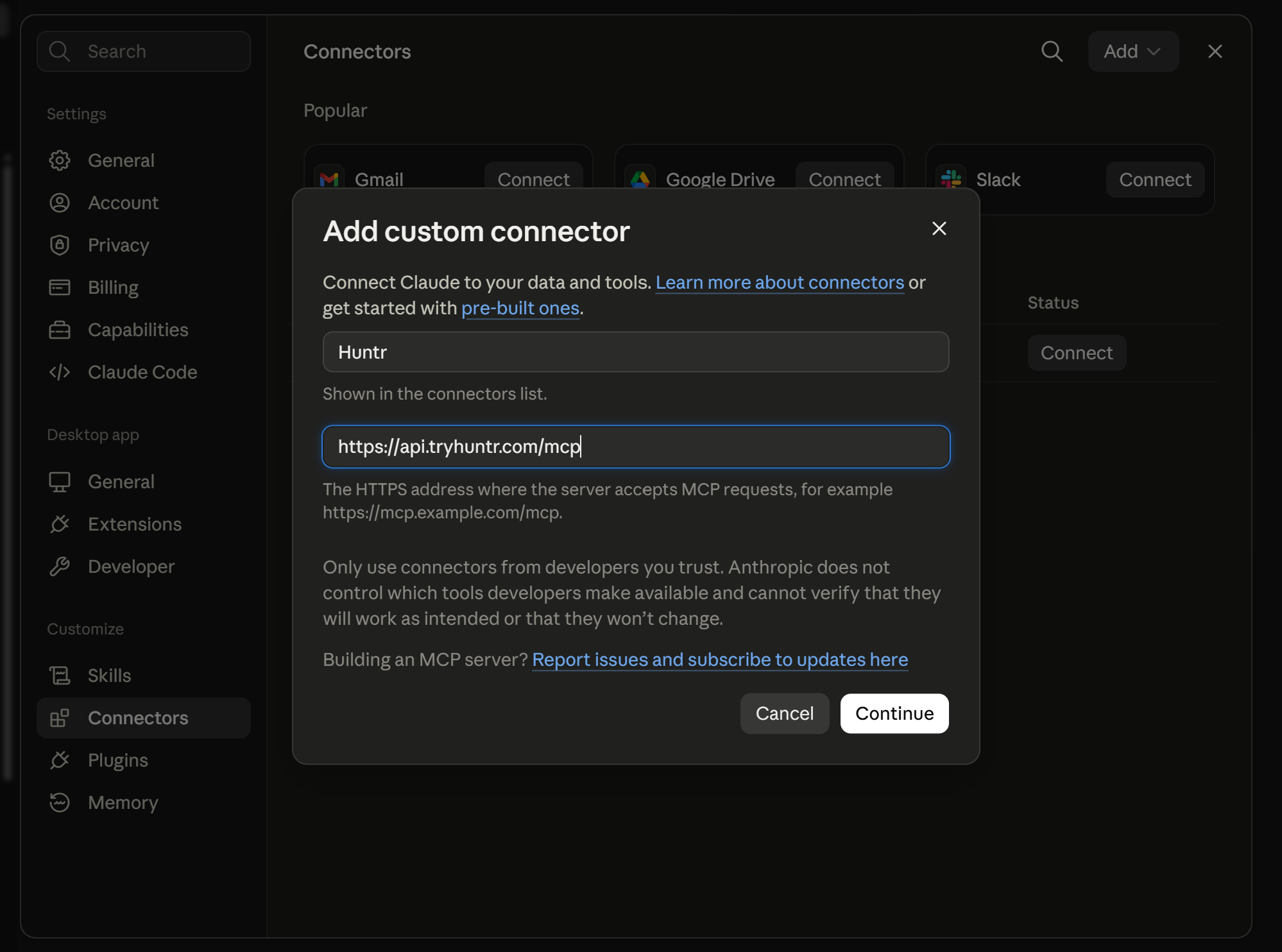Click the Plugins plug icon
The width and height of the screenshot is (1282, 952).
[x=60, y=760]
